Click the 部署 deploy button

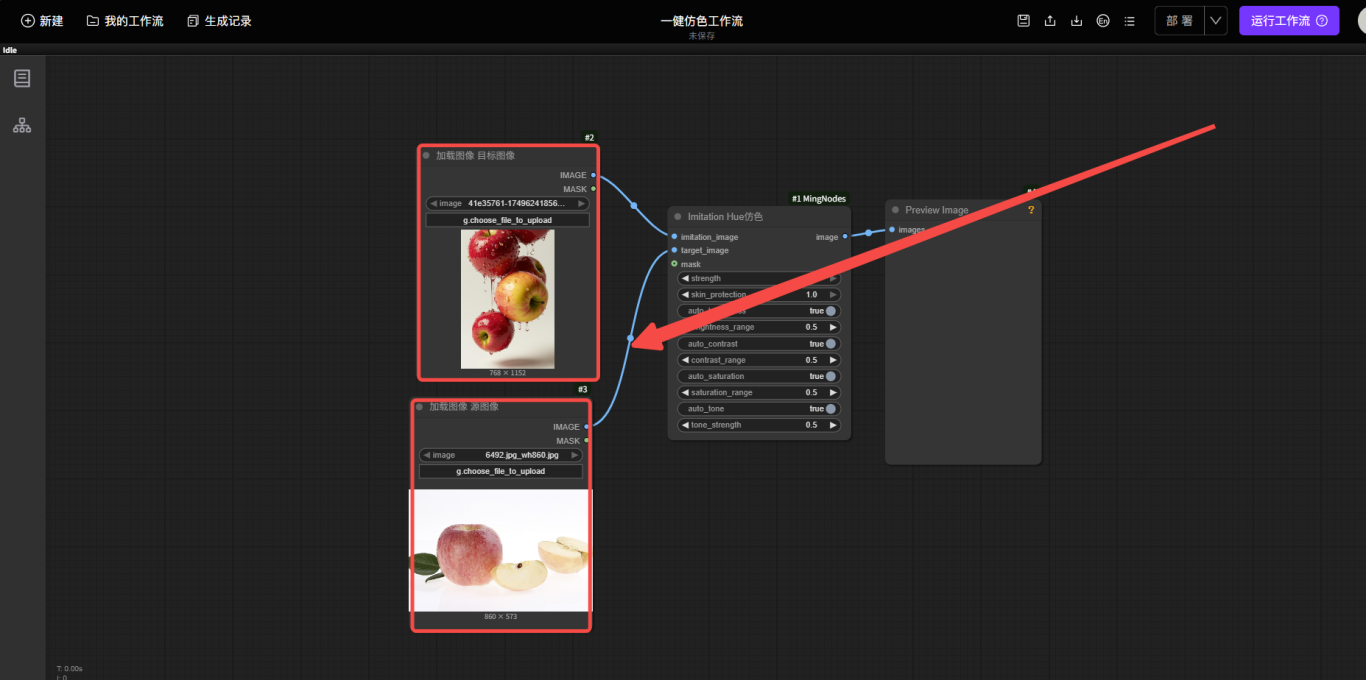pyautogui.click(x=1180, y=21)
